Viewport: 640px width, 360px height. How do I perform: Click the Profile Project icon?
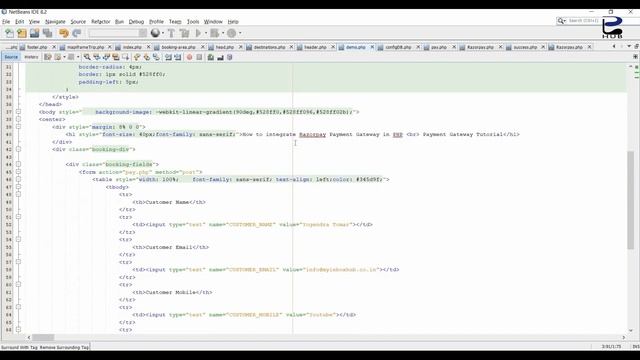click(x=231, y=33)
